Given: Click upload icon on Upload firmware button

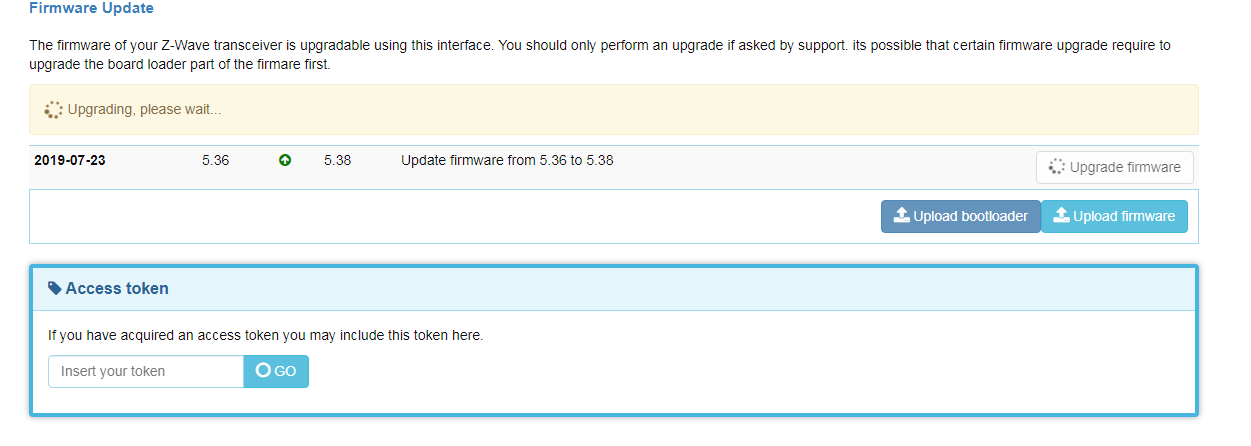Looking at the screenshot, I should tap(1061, 215).
